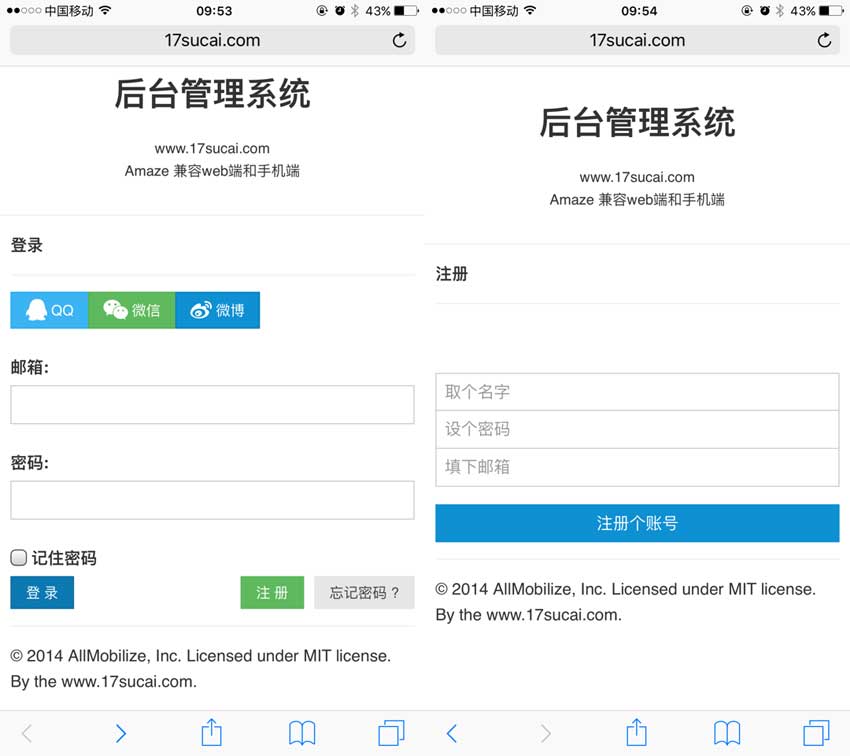Tap the share icon in the right browser toolbar

pyautogui.click(x=636, y=733)
